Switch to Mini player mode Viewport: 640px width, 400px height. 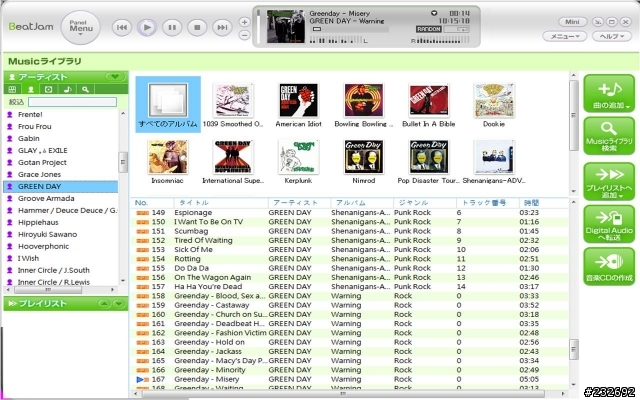[x=572, y=22]
